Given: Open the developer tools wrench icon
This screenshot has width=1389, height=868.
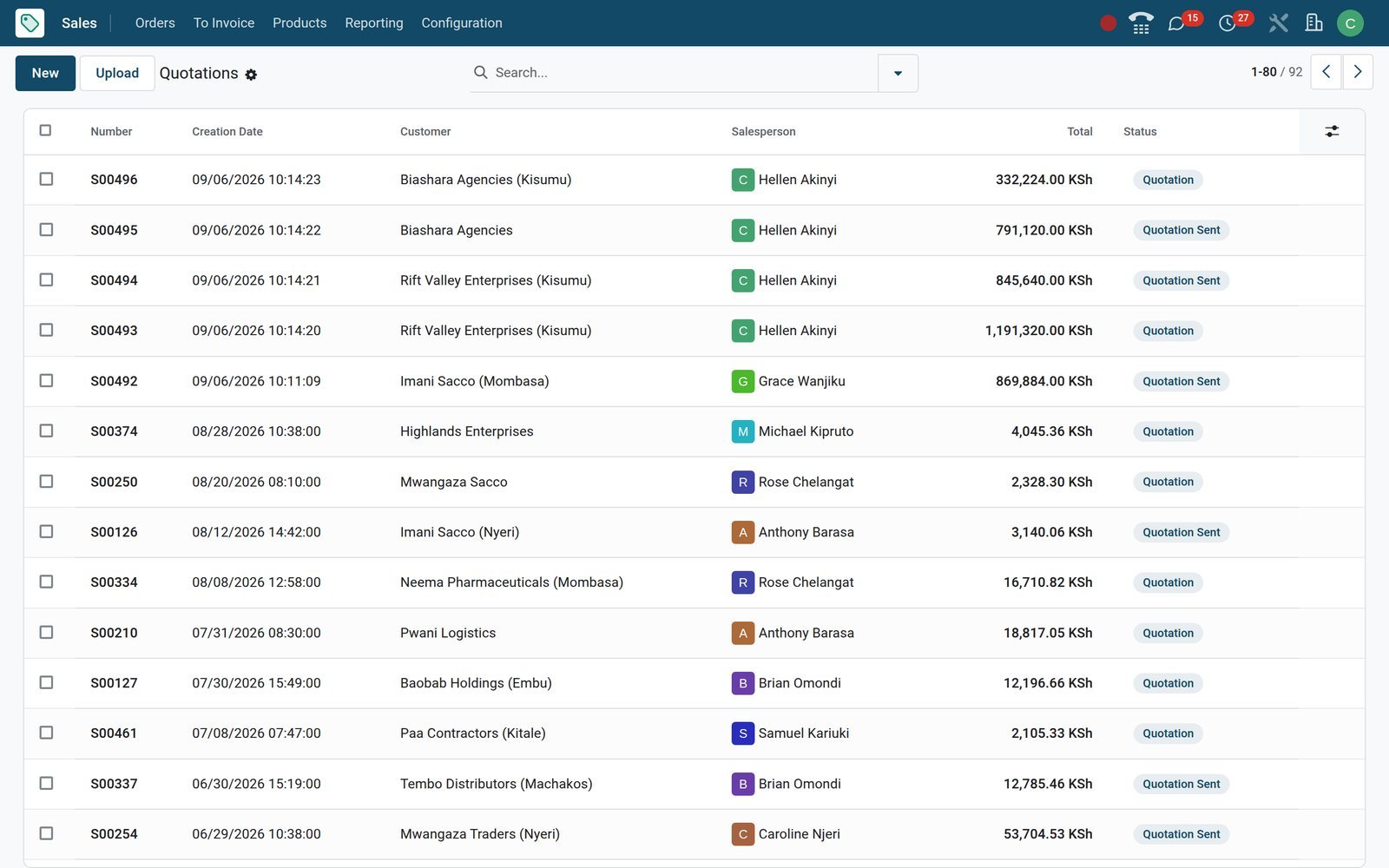Looking at the screenshot, I should [1278, 23].
